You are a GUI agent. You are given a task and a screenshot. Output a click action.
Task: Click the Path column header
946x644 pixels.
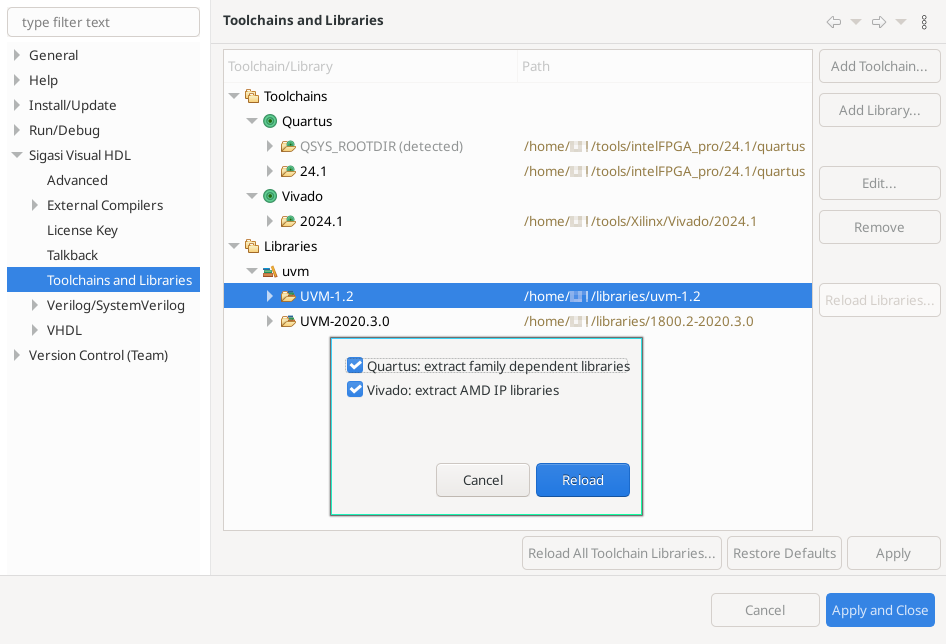[x=664, y=66]
